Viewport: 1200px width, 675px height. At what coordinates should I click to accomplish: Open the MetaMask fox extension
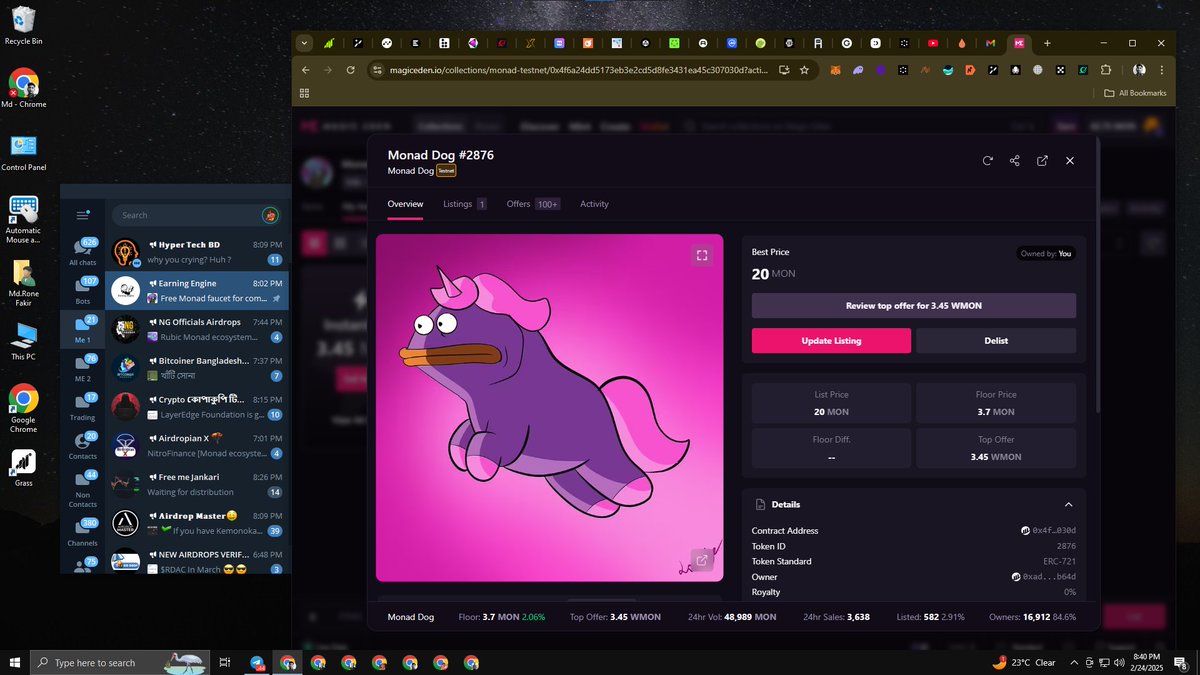836,70
